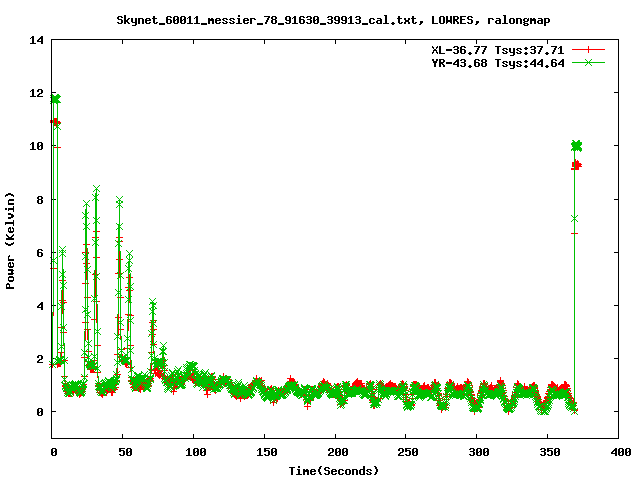Screen dimensions: 640x480
Task: Click the green YR legend line sample
Action: tap(588, 62)
